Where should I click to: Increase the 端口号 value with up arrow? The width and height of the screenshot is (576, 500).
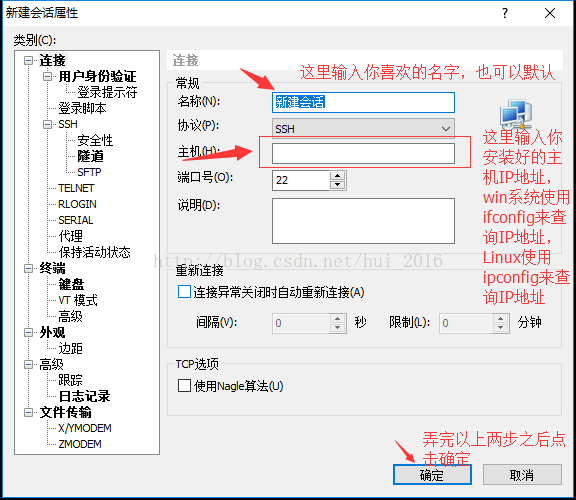(338, 175)
